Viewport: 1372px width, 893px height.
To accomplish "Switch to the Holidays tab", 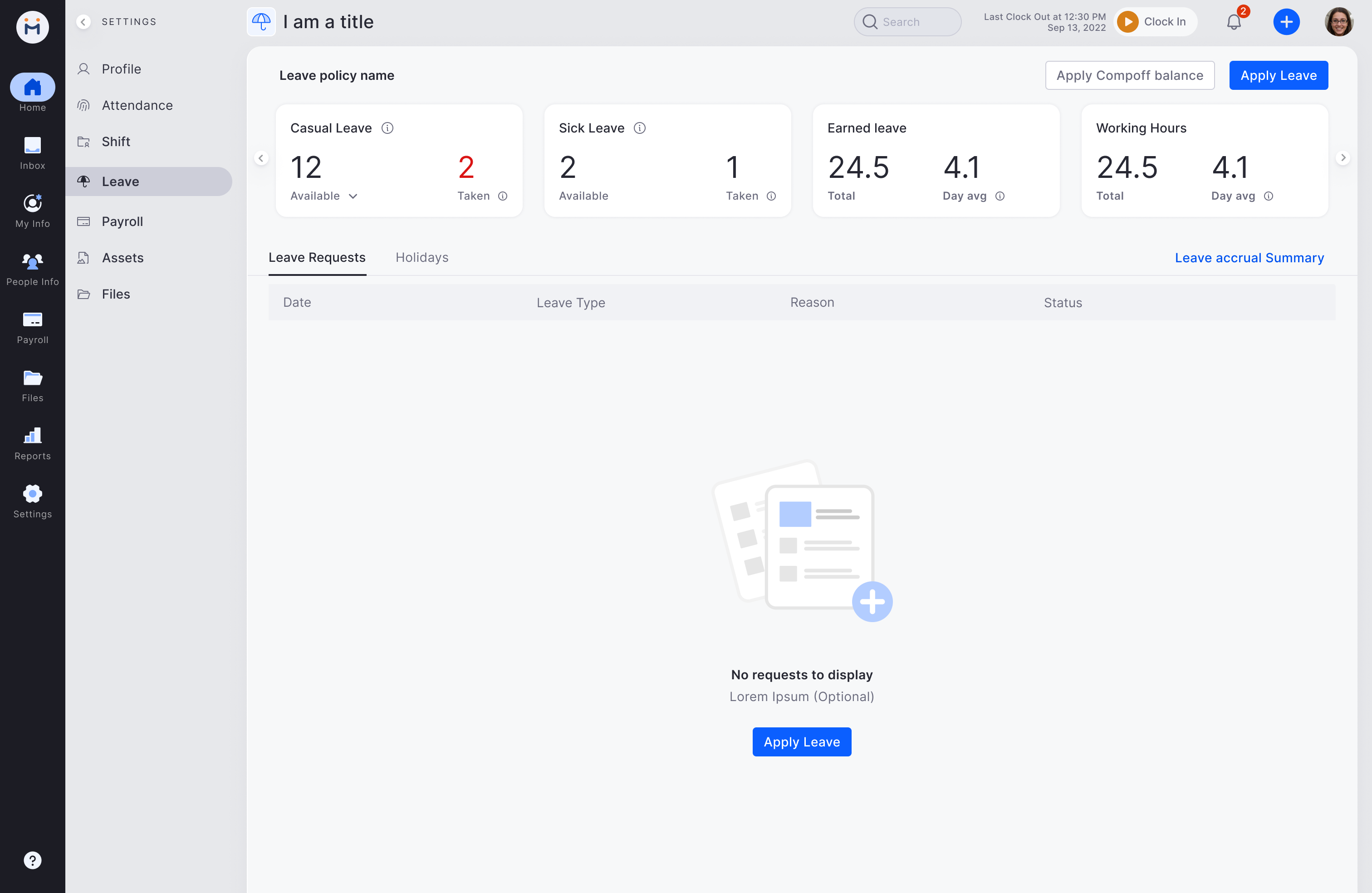I will tap(421, 258).
